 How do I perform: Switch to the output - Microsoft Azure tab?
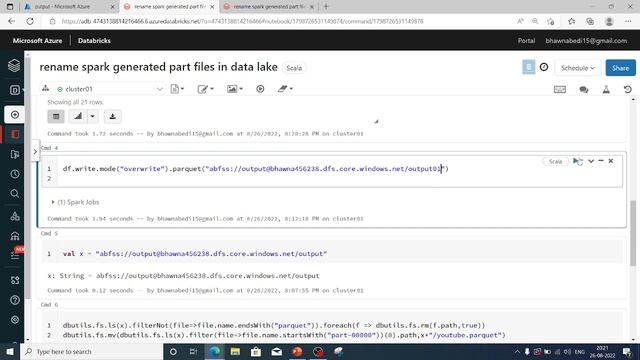68,7
